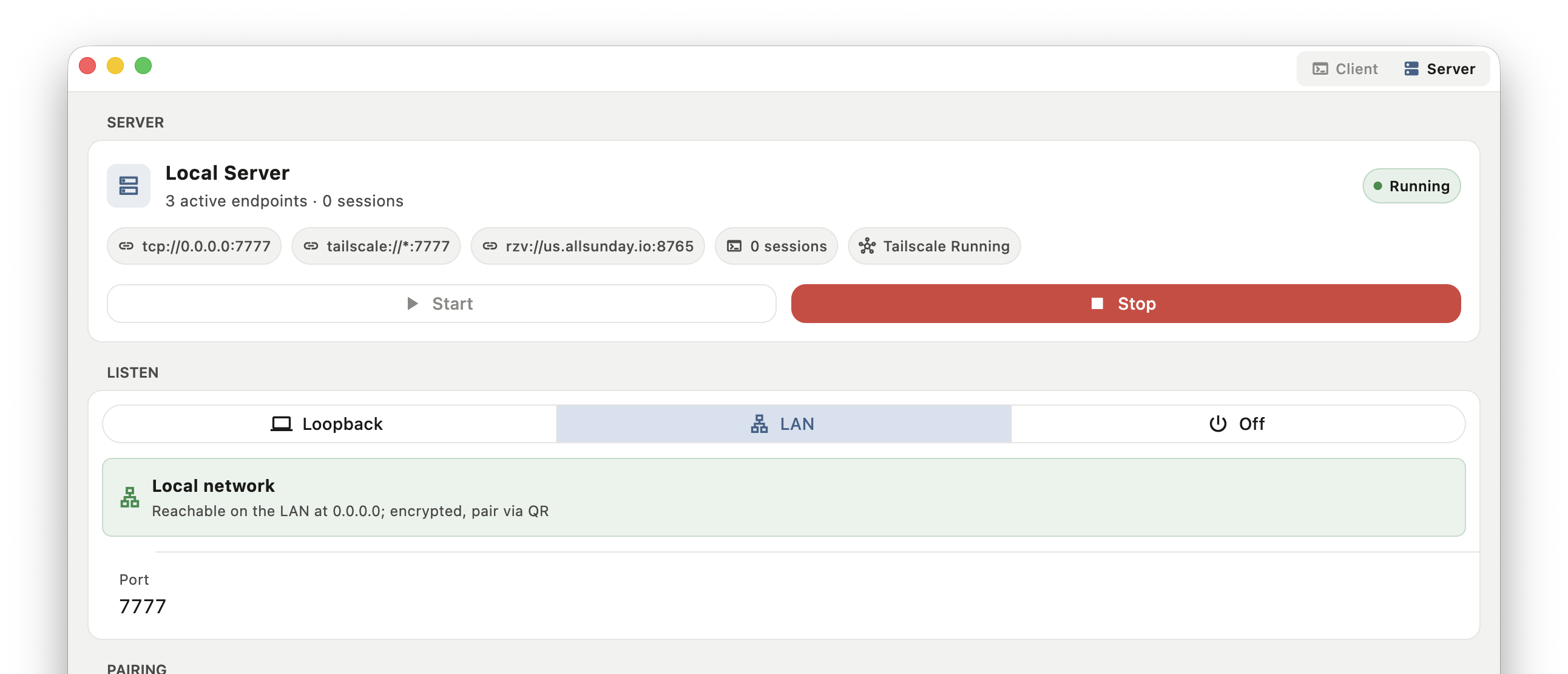Select the rzv://us.allsunday.io:8765 endpoint chip
Image resolution: width=1568 pixels, height=674 pixels.
click(587, 246)
